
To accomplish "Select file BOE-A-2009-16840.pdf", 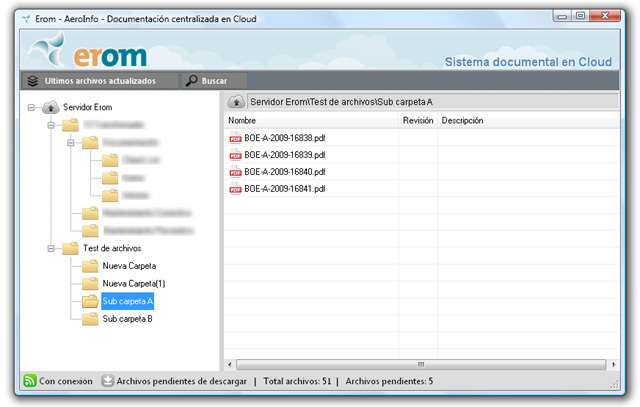I will [x=284, y=172].
